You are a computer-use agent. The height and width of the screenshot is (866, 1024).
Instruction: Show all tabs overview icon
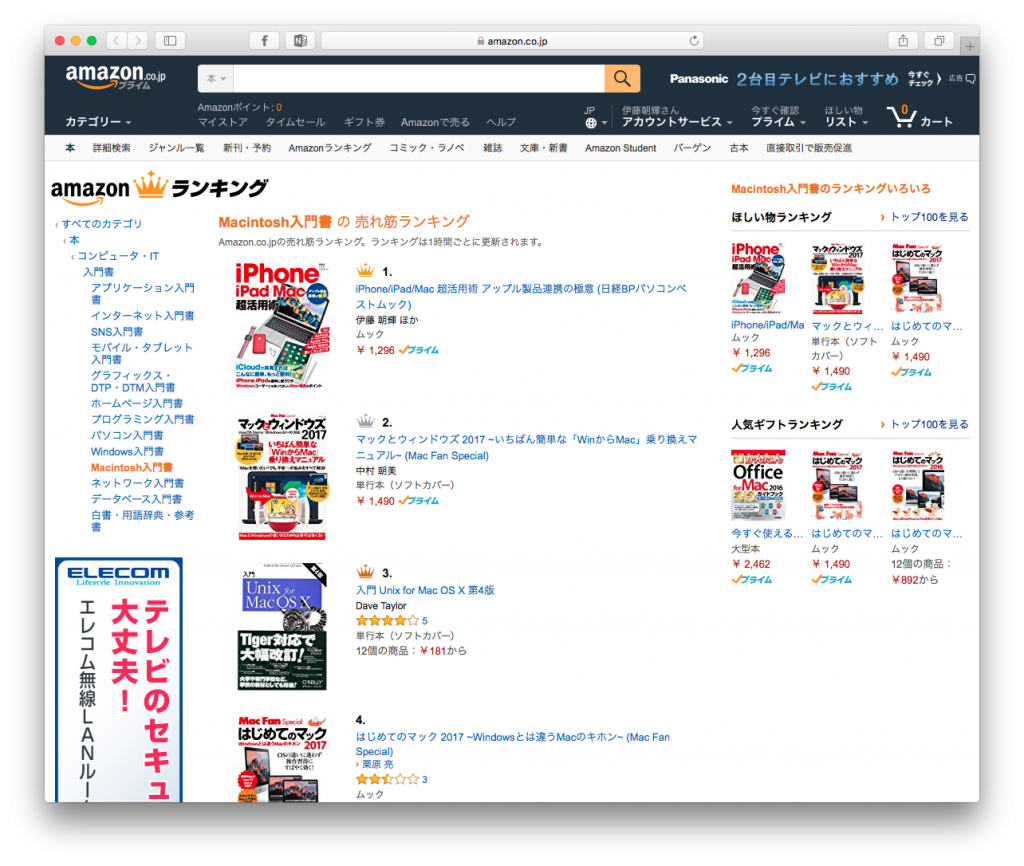point(939,40)
